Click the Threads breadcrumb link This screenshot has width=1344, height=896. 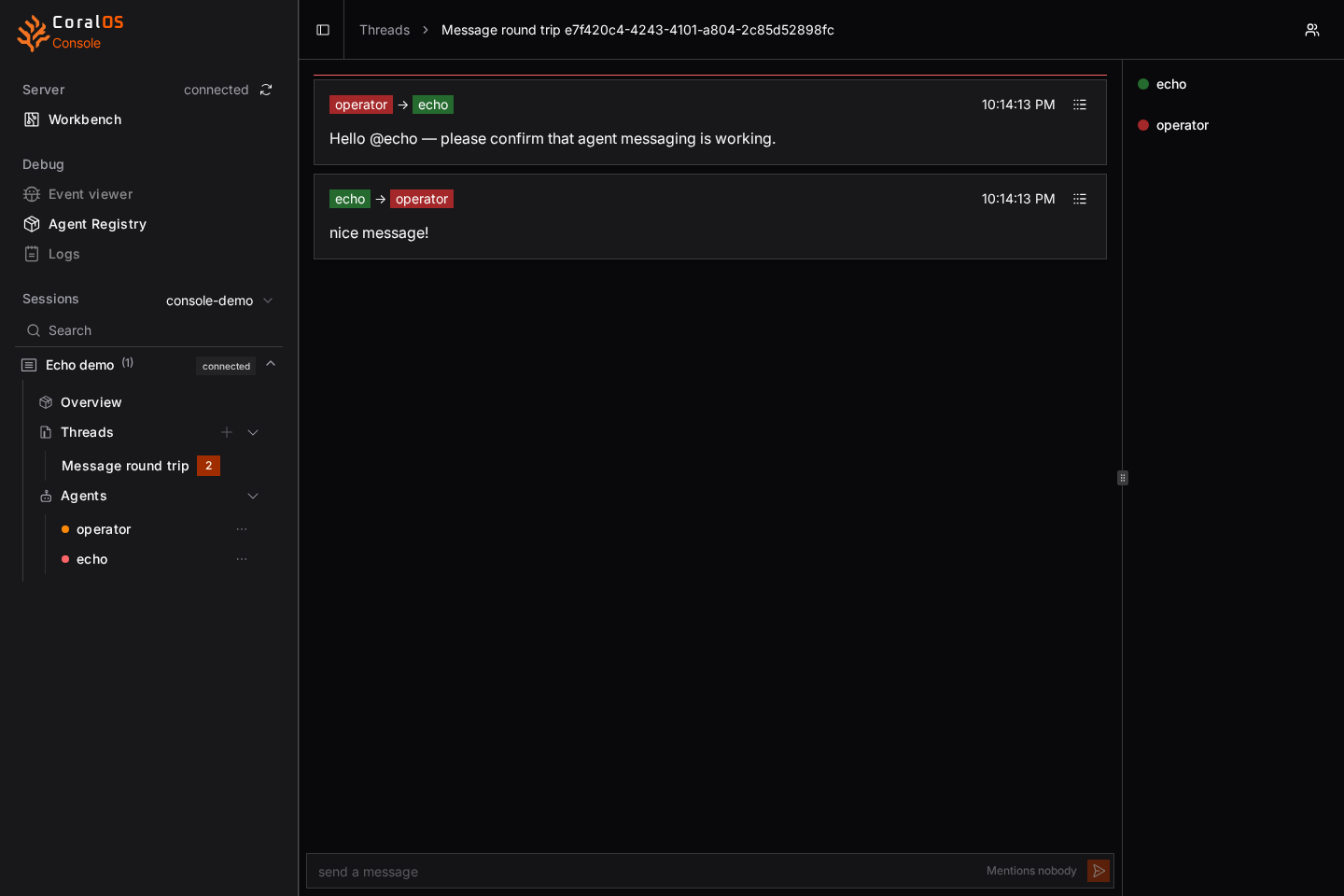[385, 30]
